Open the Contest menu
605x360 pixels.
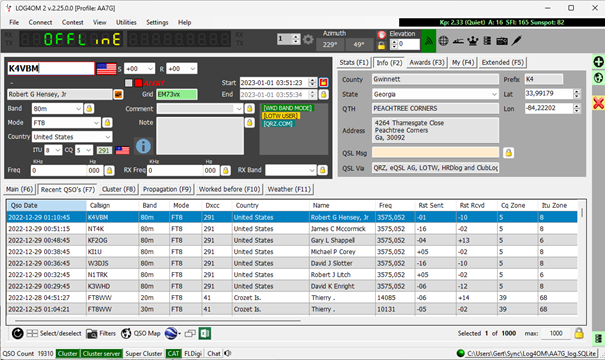[x=73, y=22]
